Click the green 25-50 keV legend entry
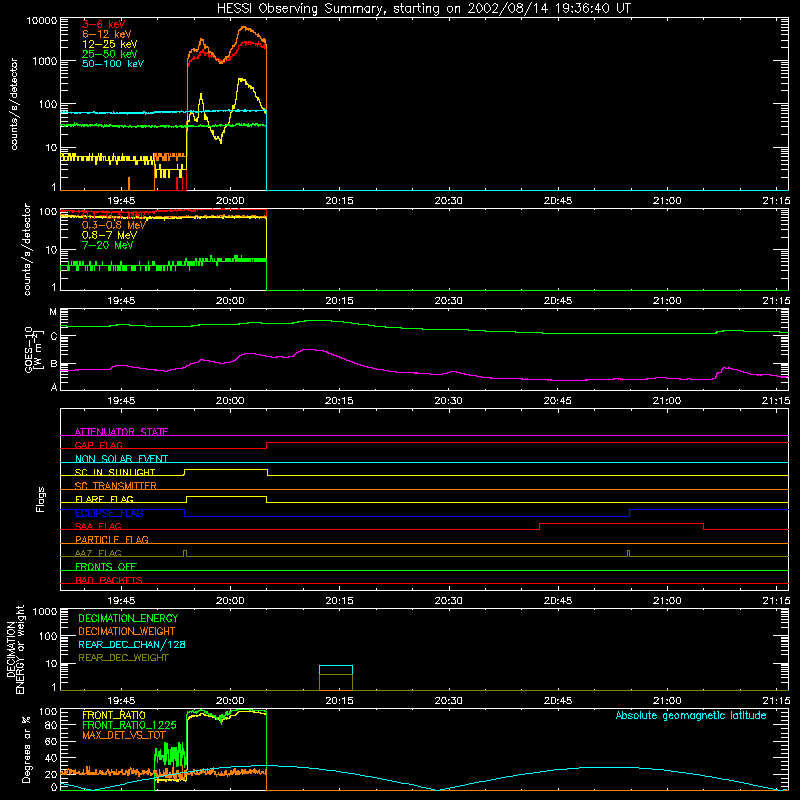 click(110, 54)
